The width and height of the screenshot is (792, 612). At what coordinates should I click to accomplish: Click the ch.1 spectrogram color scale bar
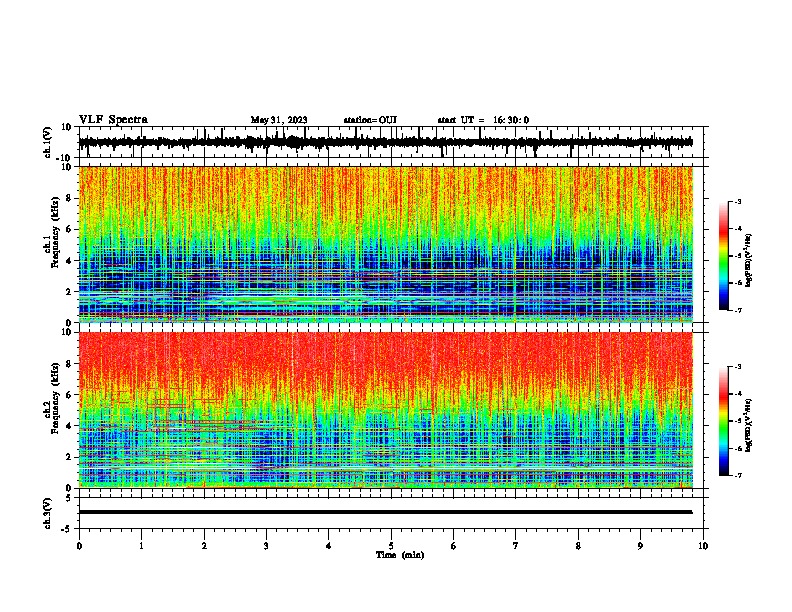point(723,256)
